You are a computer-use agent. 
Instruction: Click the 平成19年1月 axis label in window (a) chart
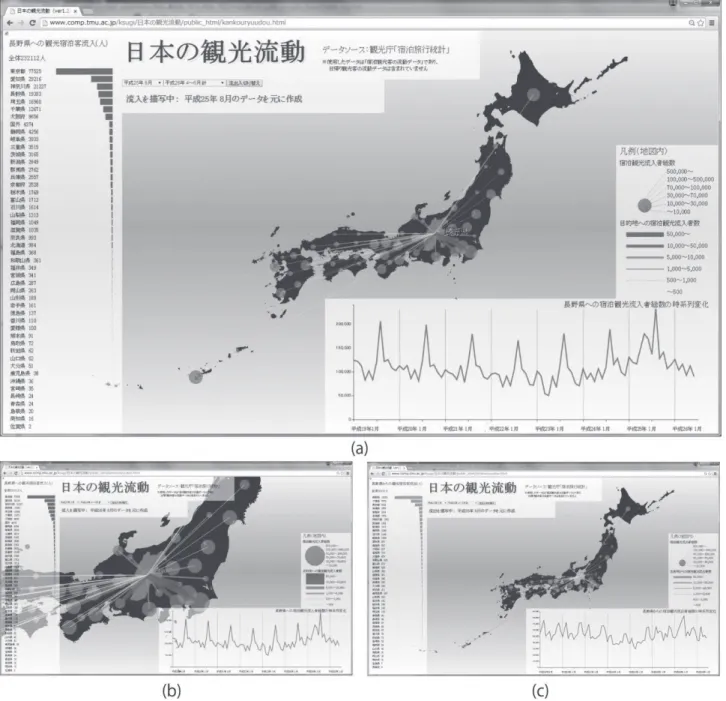click(365, 429)
